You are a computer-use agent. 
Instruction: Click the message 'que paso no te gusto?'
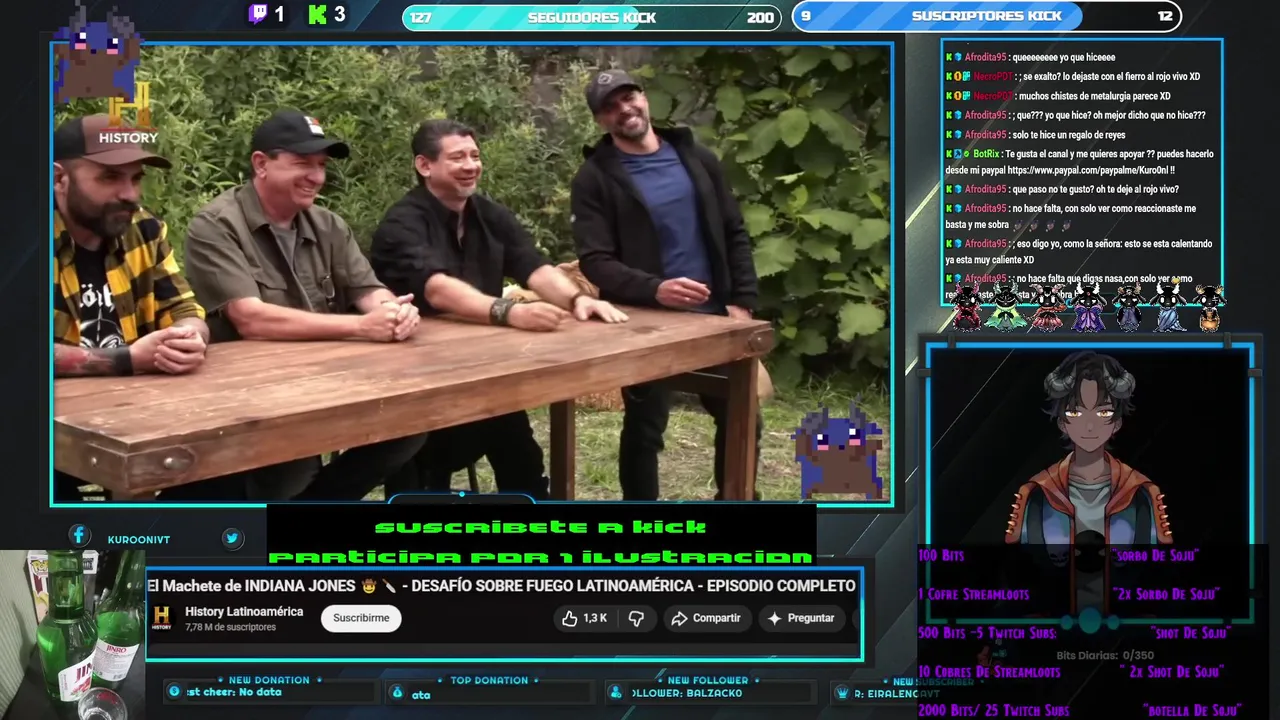point(1095,189)
